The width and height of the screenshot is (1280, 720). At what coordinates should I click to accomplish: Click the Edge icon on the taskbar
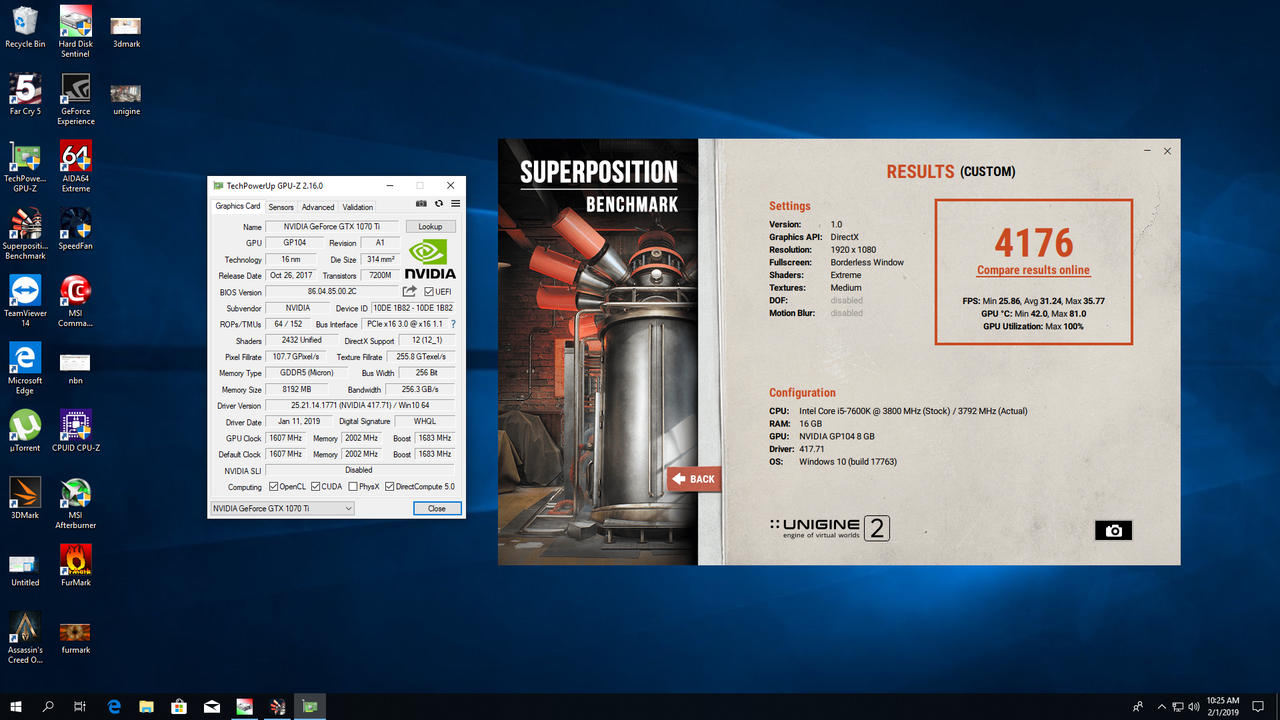tap(114, 706)
